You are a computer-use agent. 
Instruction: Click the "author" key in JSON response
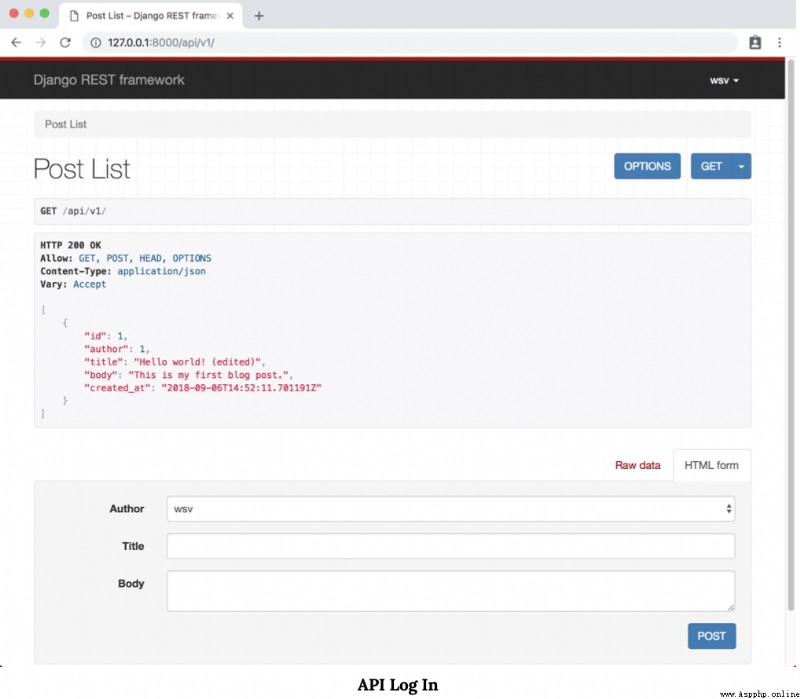point(107,349)
